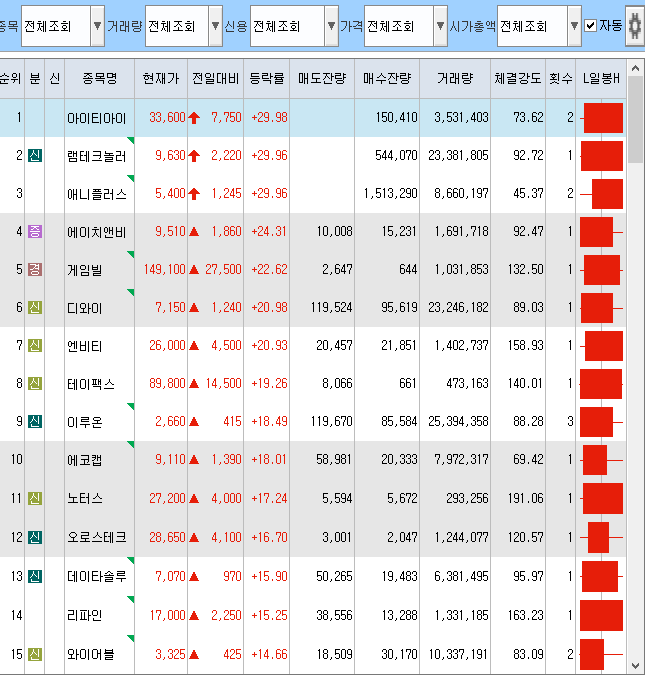Screen dimensions: 645x676
Task: Click the 신 badge in 디와이 row
Action: (35, 307)
